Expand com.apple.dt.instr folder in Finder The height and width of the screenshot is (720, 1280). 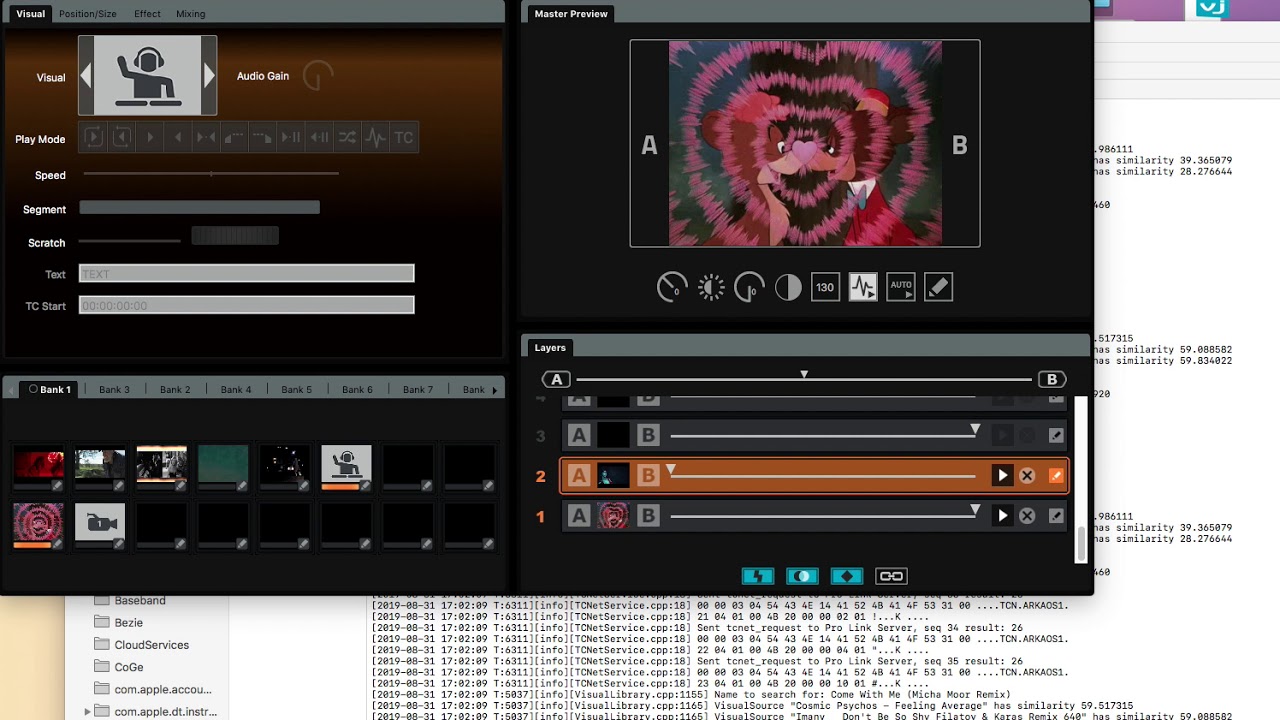(88, 712)
